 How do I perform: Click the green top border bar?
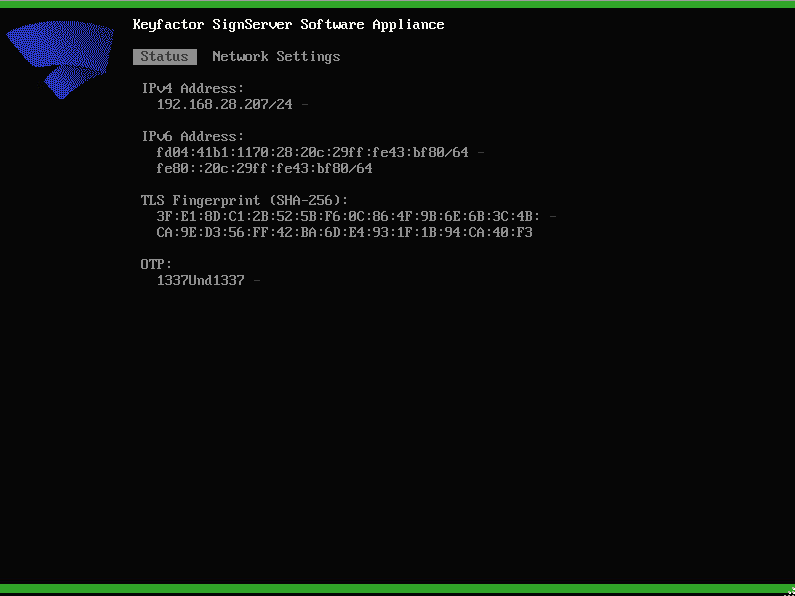point(397,4)
